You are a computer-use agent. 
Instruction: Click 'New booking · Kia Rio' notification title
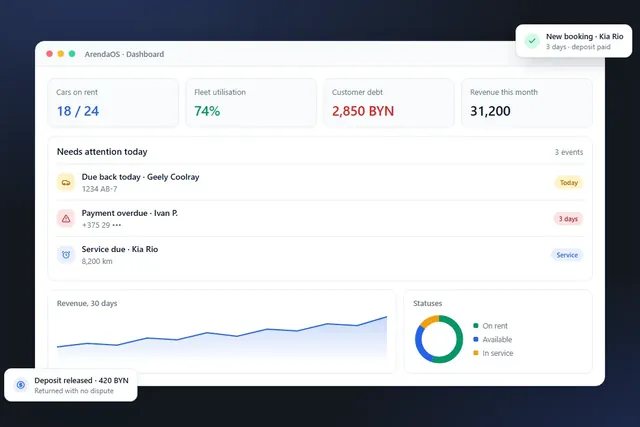(584, 36)
